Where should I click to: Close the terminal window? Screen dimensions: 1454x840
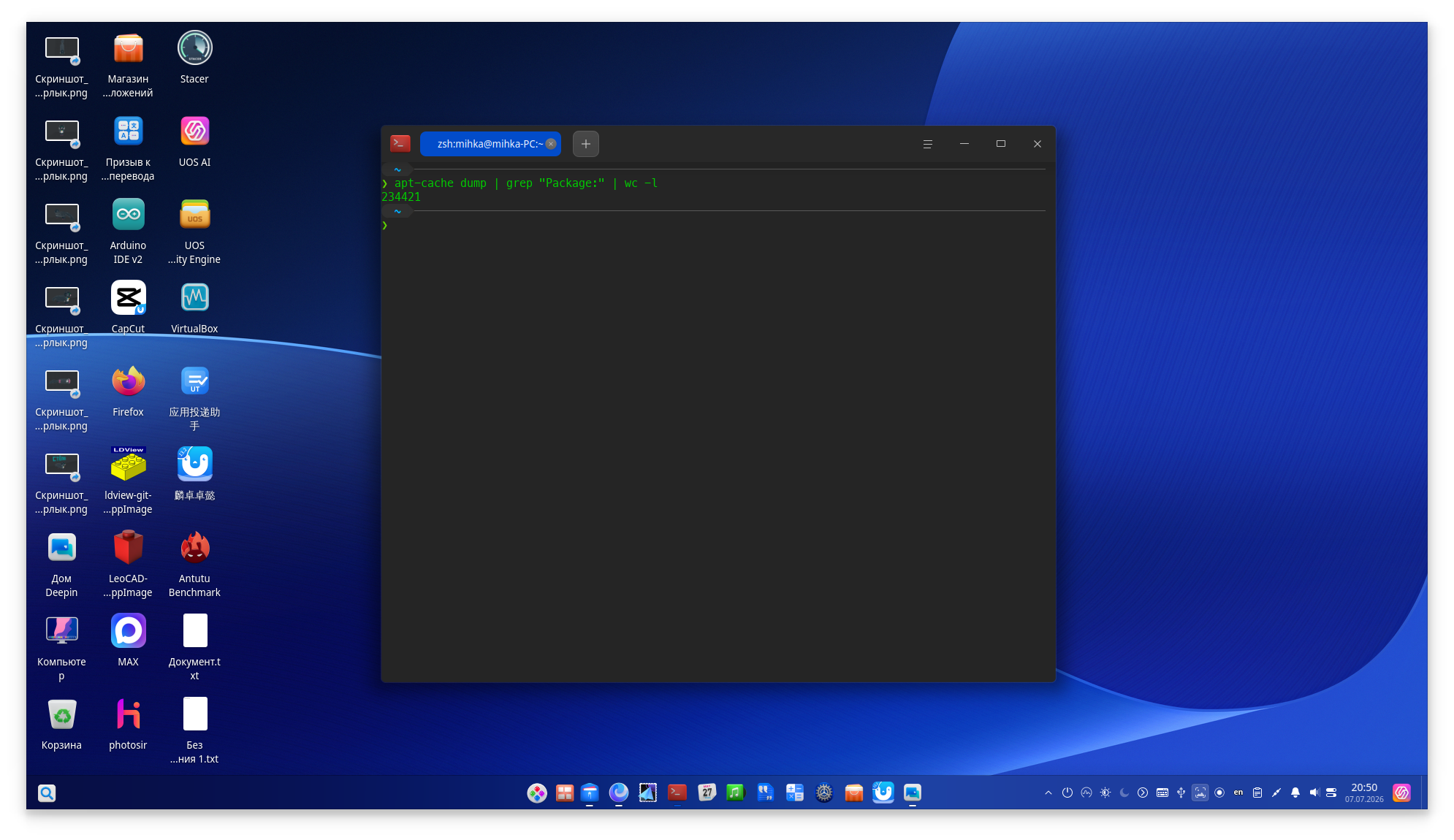click(1038, 144)
